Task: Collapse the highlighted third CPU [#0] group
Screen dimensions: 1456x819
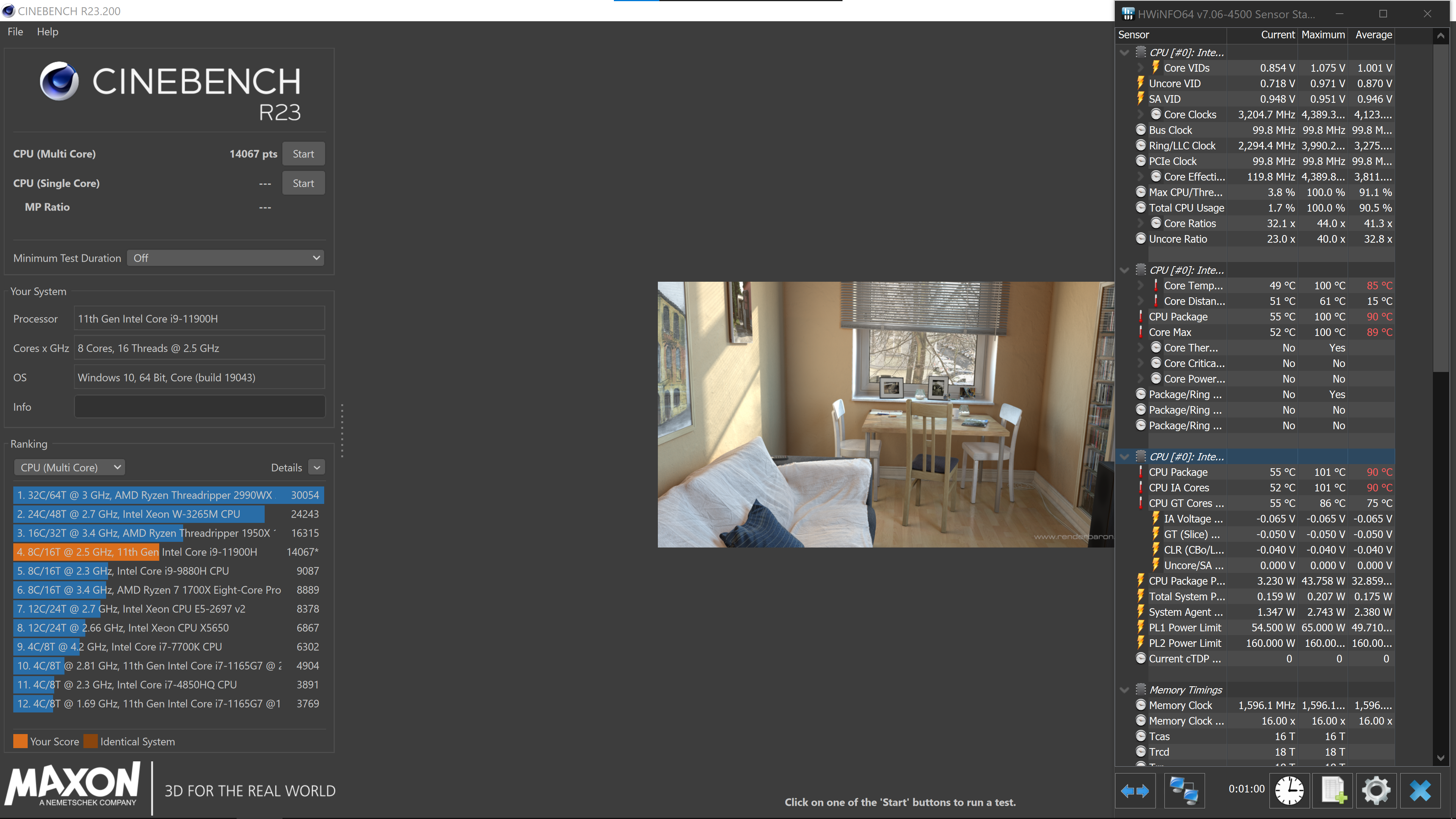Action: tap(1124, 457)
